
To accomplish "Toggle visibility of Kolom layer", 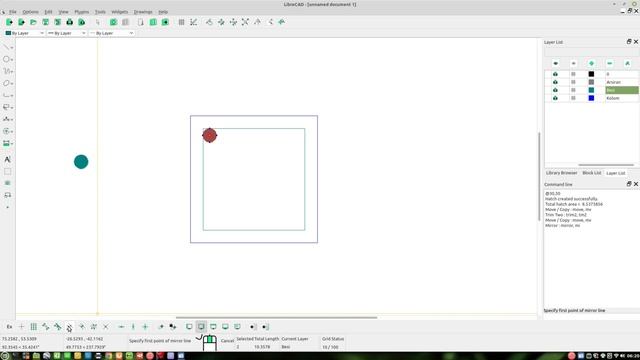I will (555, 98).
